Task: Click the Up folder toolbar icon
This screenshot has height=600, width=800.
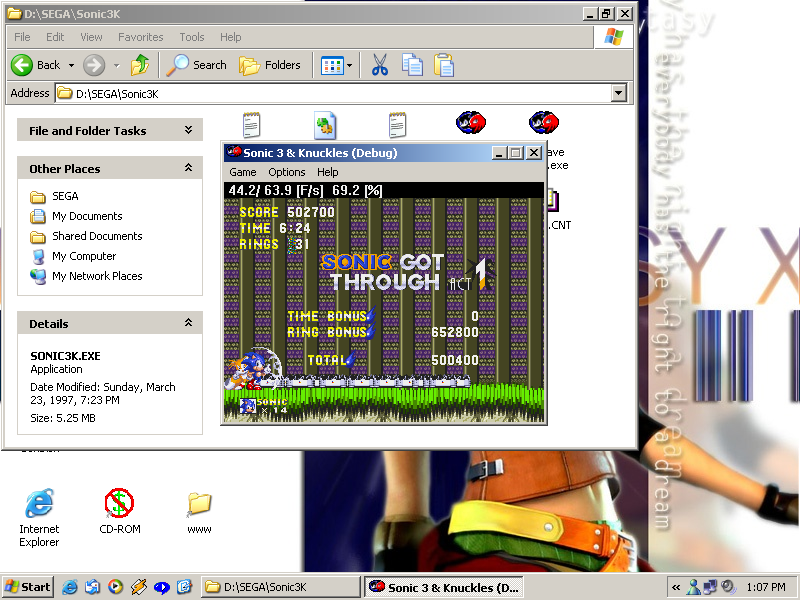Action: point(140,65)
